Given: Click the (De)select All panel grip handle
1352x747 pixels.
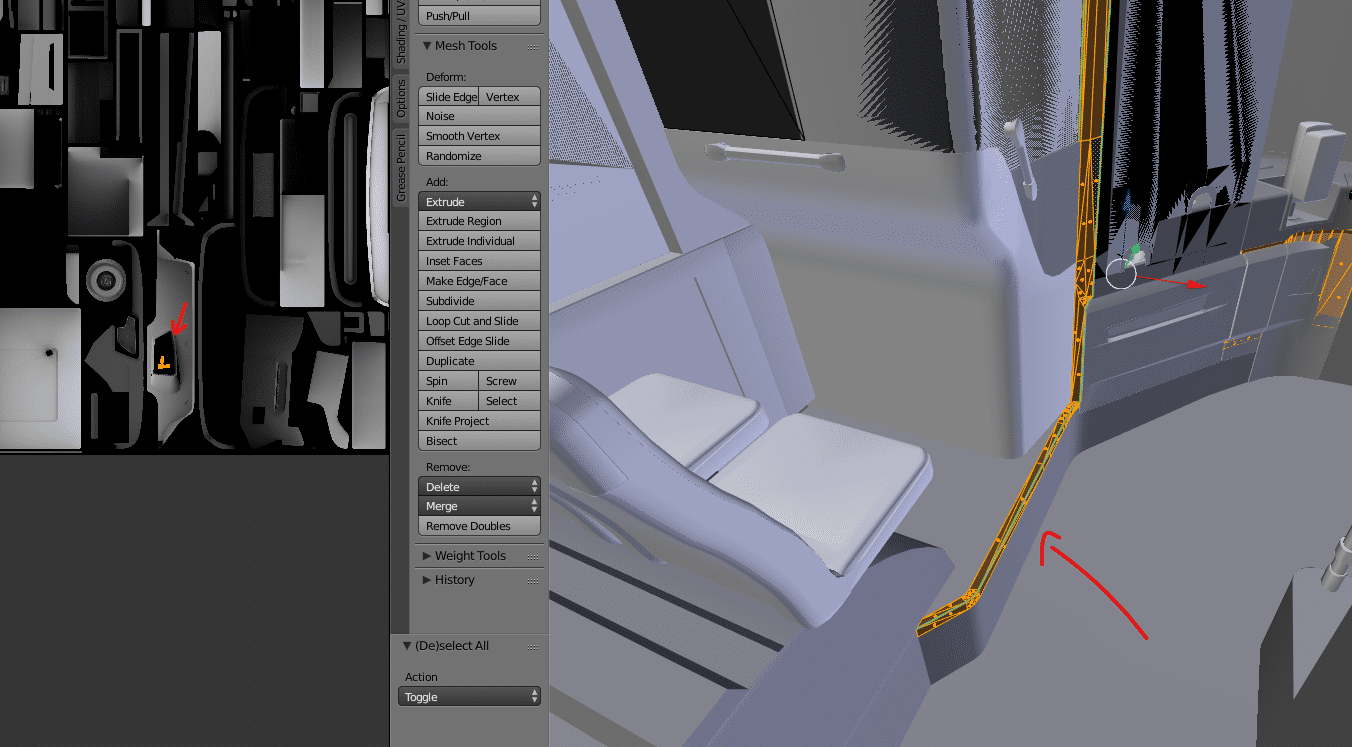Looking at the screenshot, I should 532,646.
